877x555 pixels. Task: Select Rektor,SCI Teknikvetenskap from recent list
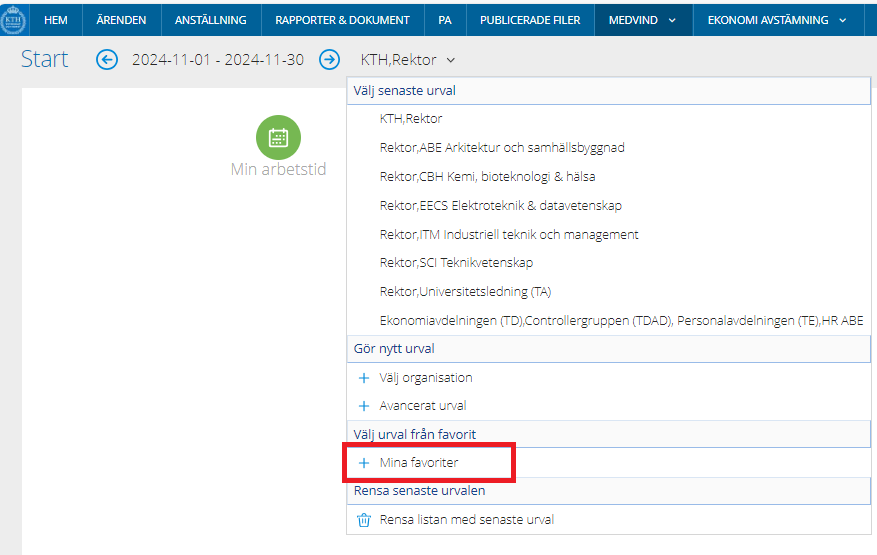[x=456, y=263]
